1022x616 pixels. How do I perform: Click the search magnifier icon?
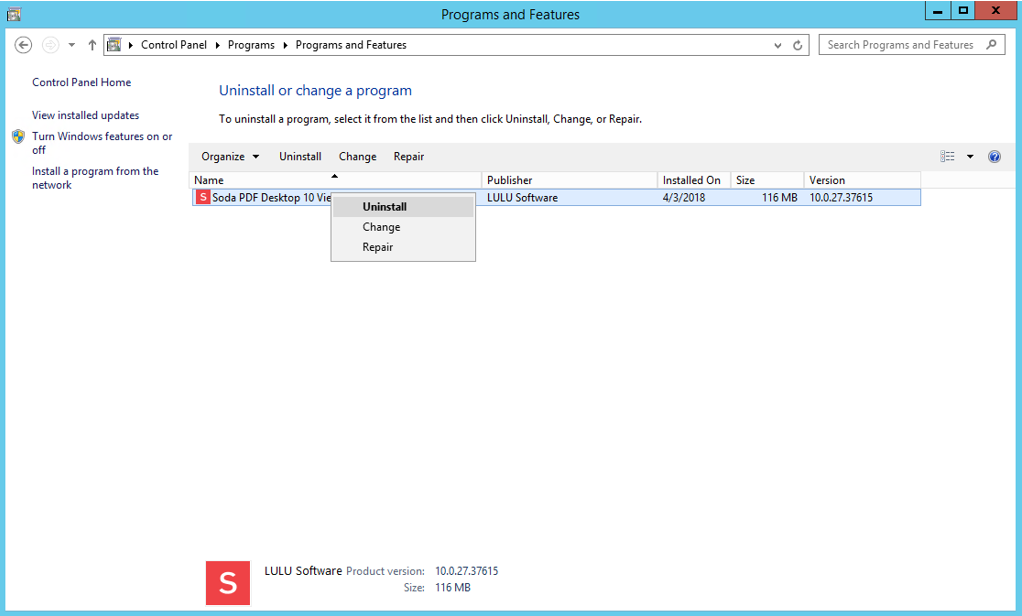click(991, 44)
